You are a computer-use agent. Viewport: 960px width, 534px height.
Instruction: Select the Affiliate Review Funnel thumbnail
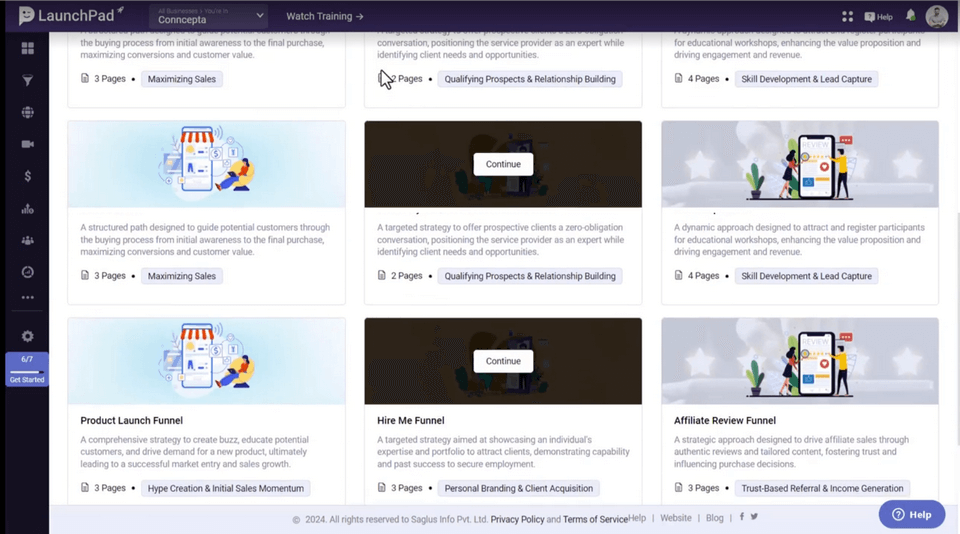[799, 361]
